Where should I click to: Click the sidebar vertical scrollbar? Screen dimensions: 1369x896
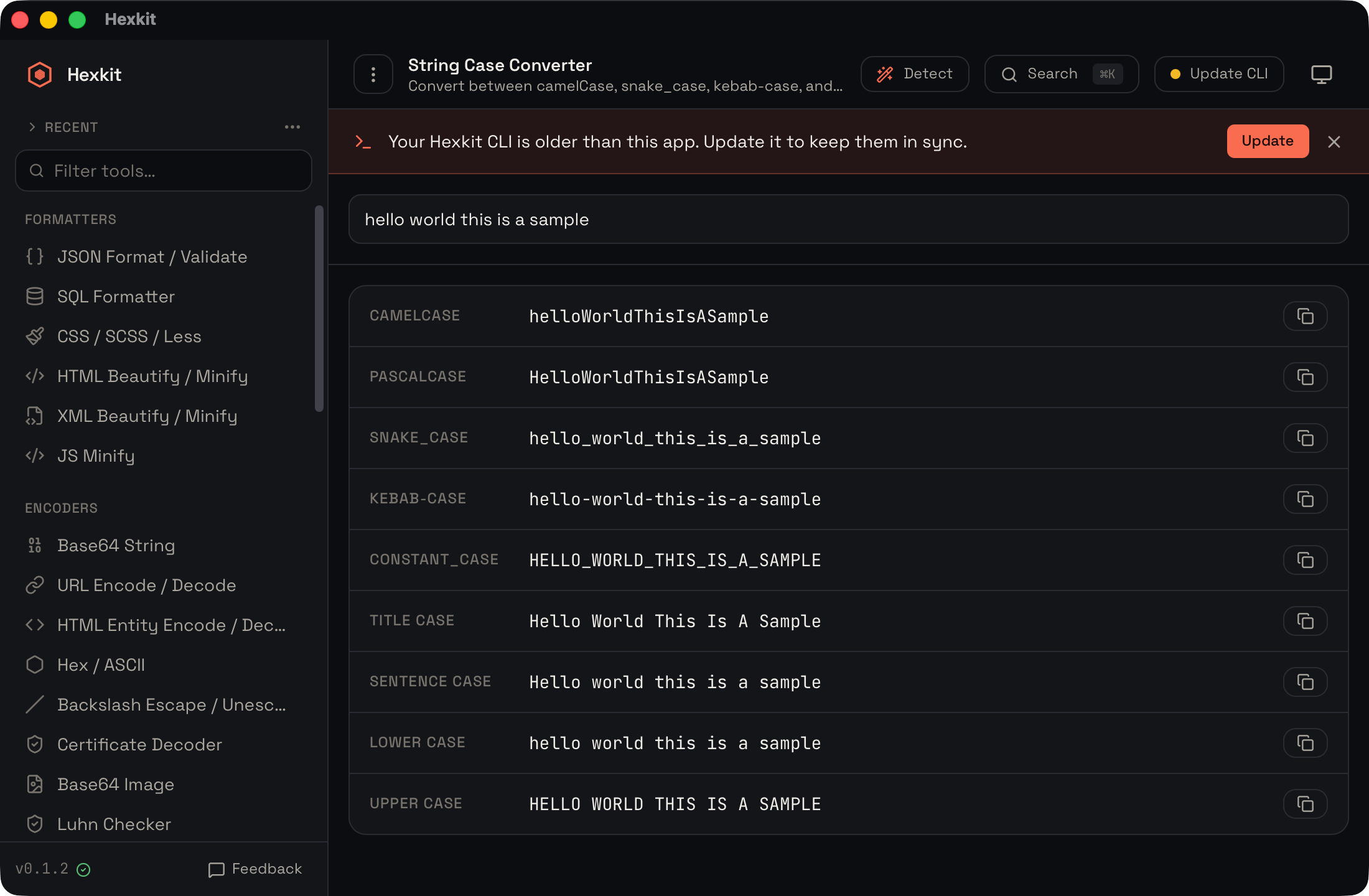point(319,309)
